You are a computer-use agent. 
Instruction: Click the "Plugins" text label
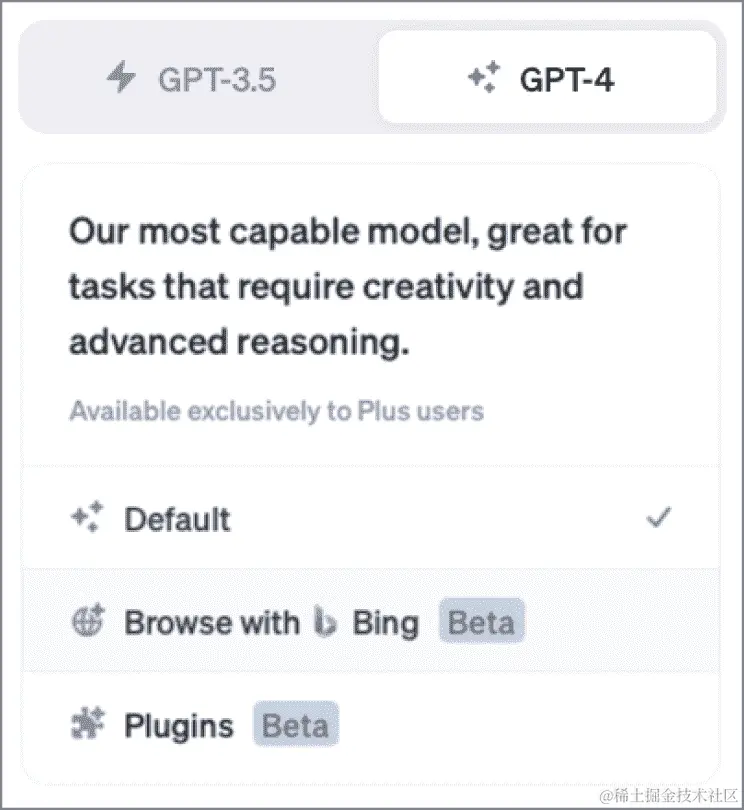tap(179, 726)
